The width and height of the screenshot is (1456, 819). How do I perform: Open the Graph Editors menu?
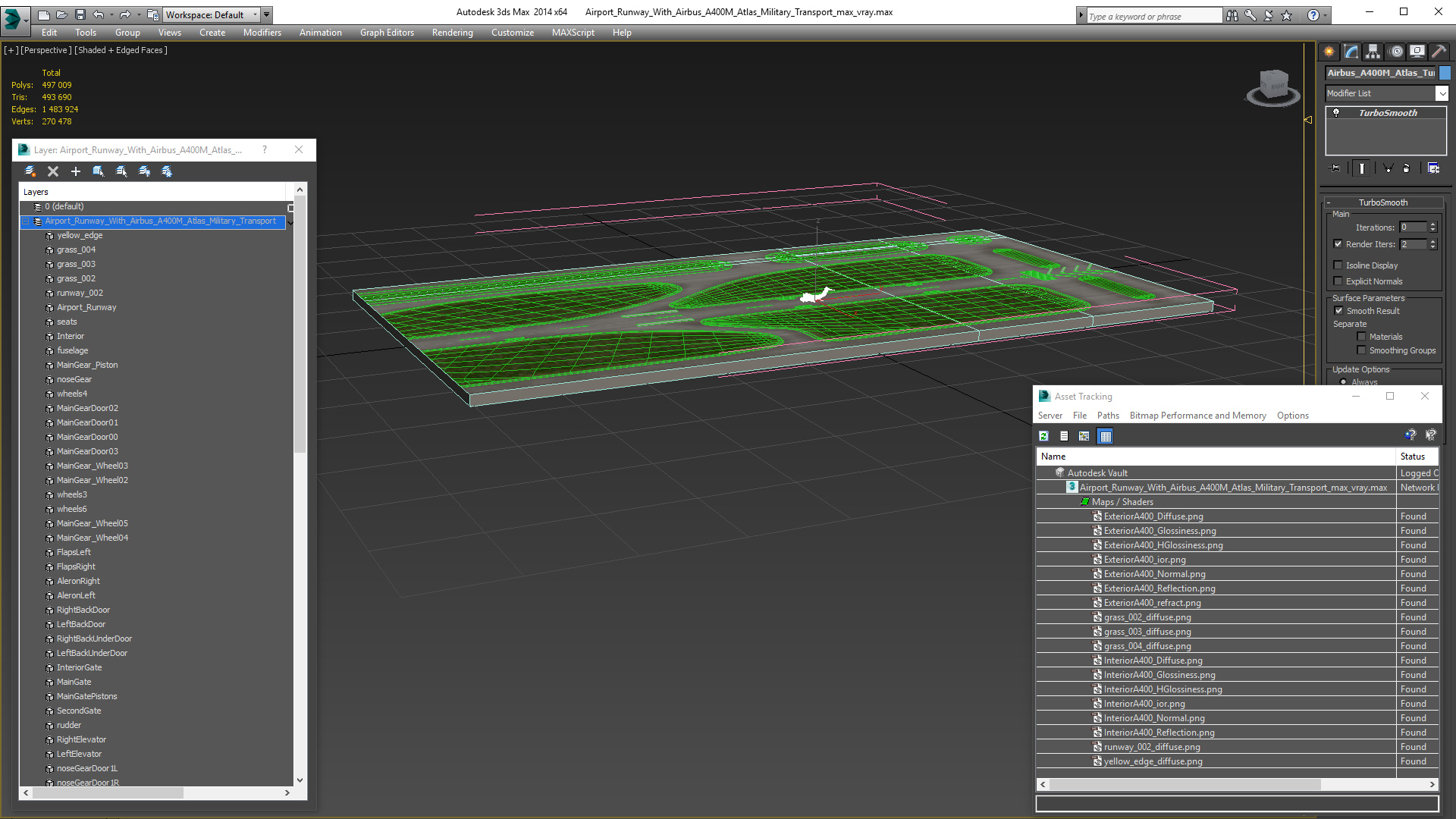[x=387, y=33]
